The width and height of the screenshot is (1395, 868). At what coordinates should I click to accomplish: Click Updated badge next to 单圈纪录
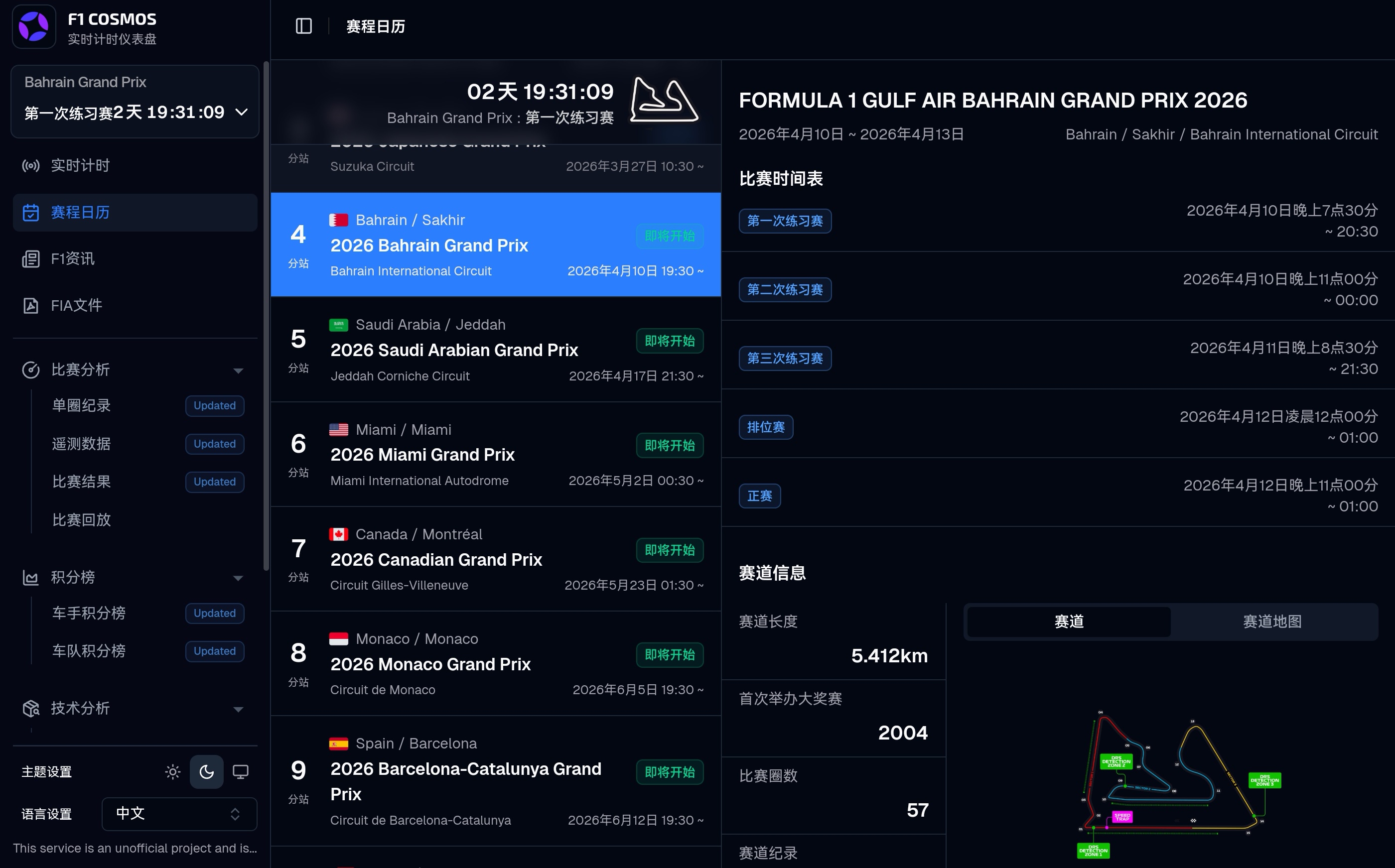[x=214, y=406]
